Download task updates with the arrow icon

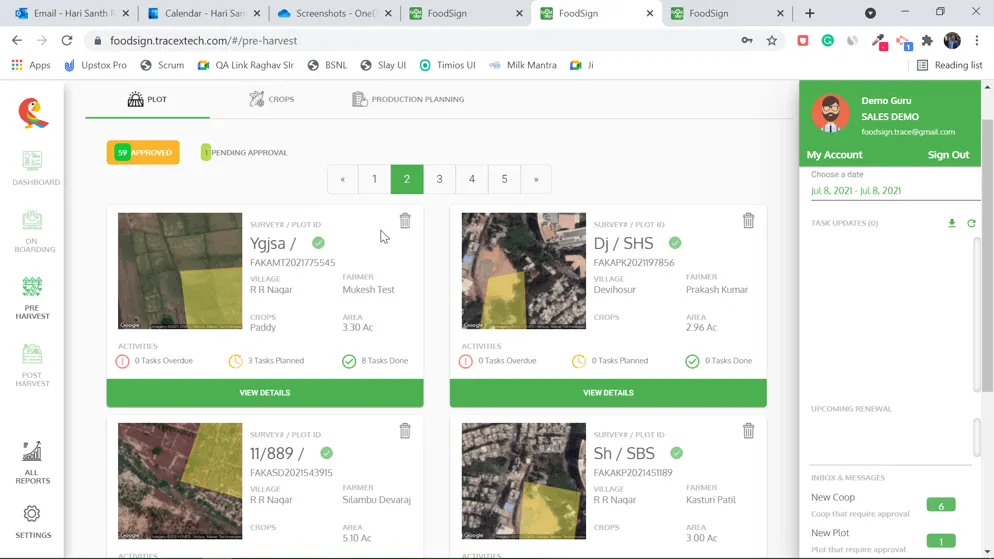[952, 223]
